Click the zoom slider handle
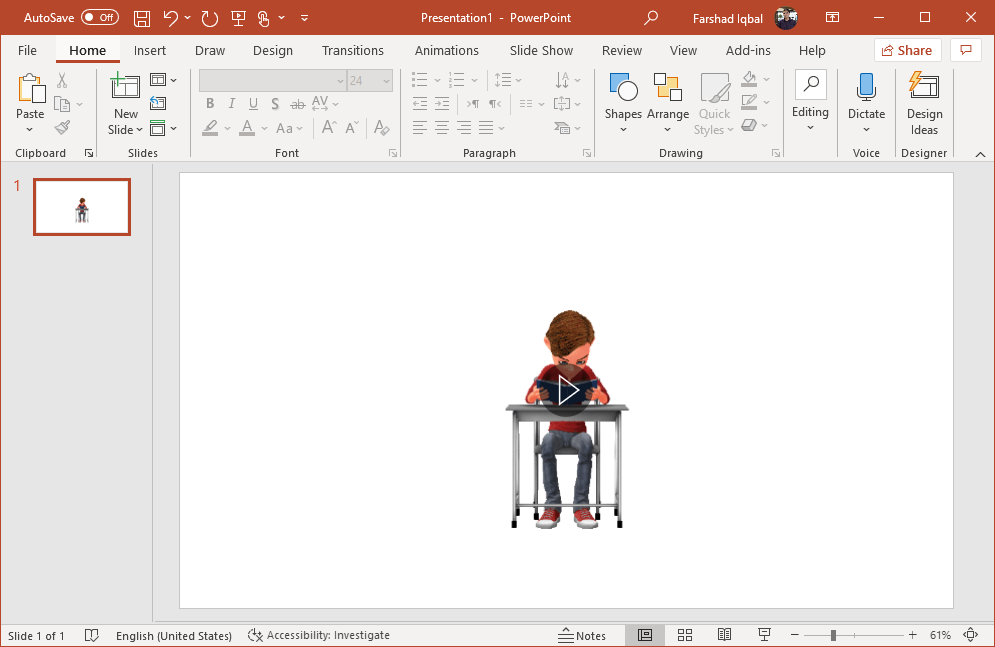 click(x=833, y=635)
